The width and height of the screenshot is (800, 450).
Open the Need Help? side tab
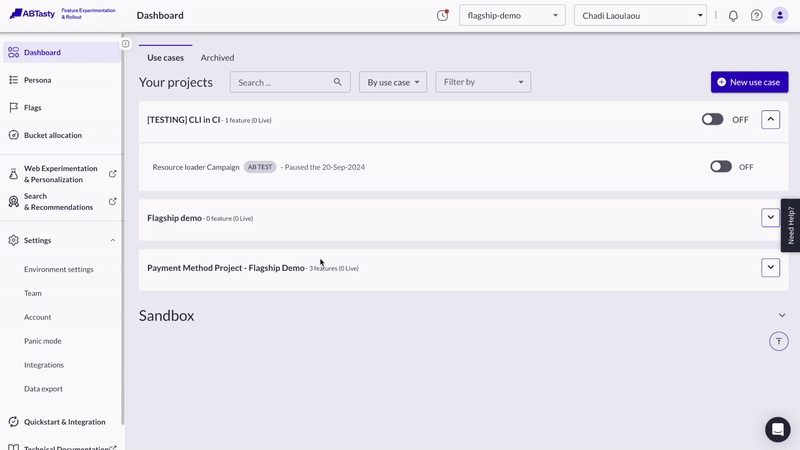coord(790,225)
